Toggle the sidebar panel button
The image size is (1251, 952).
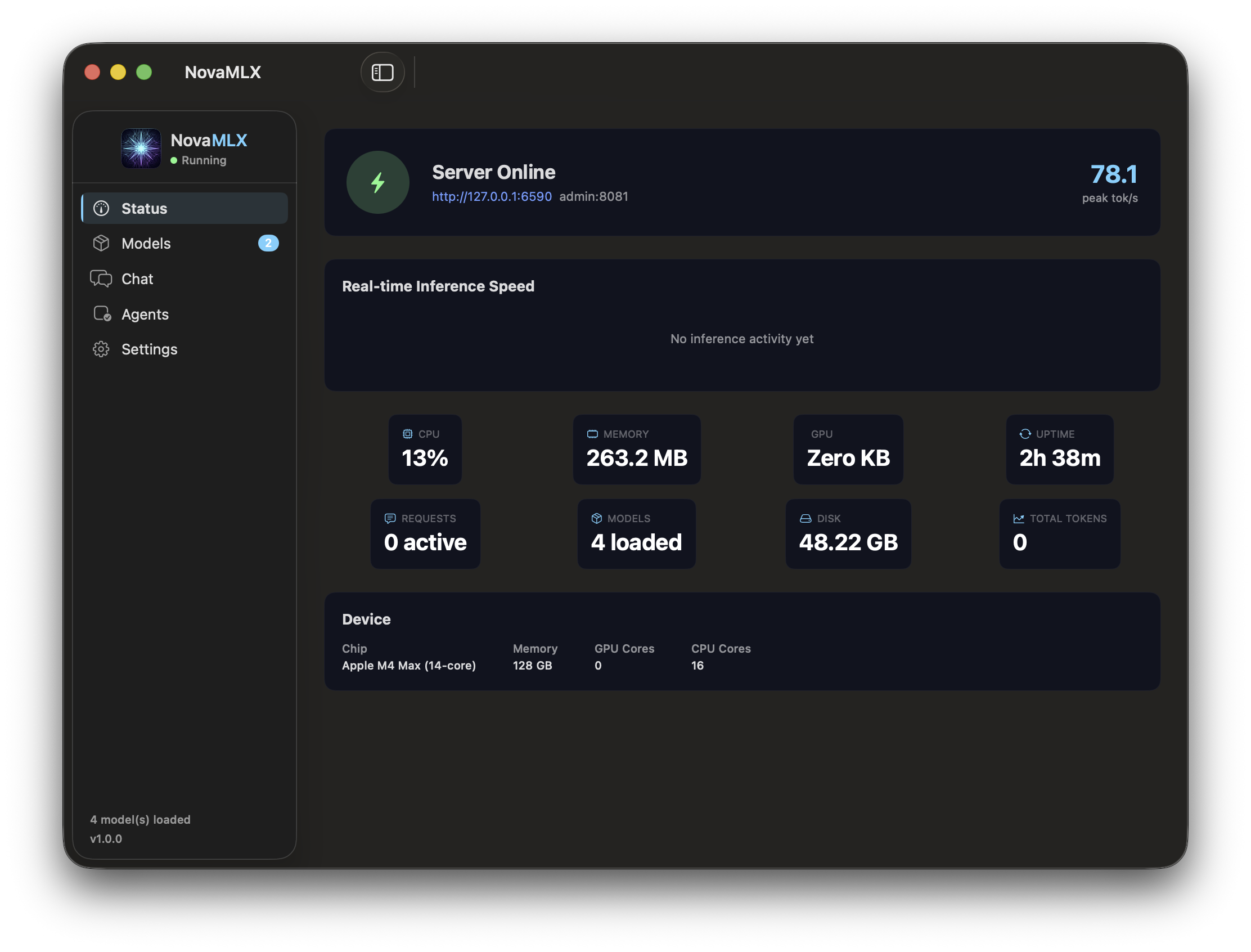coord(382,72)
